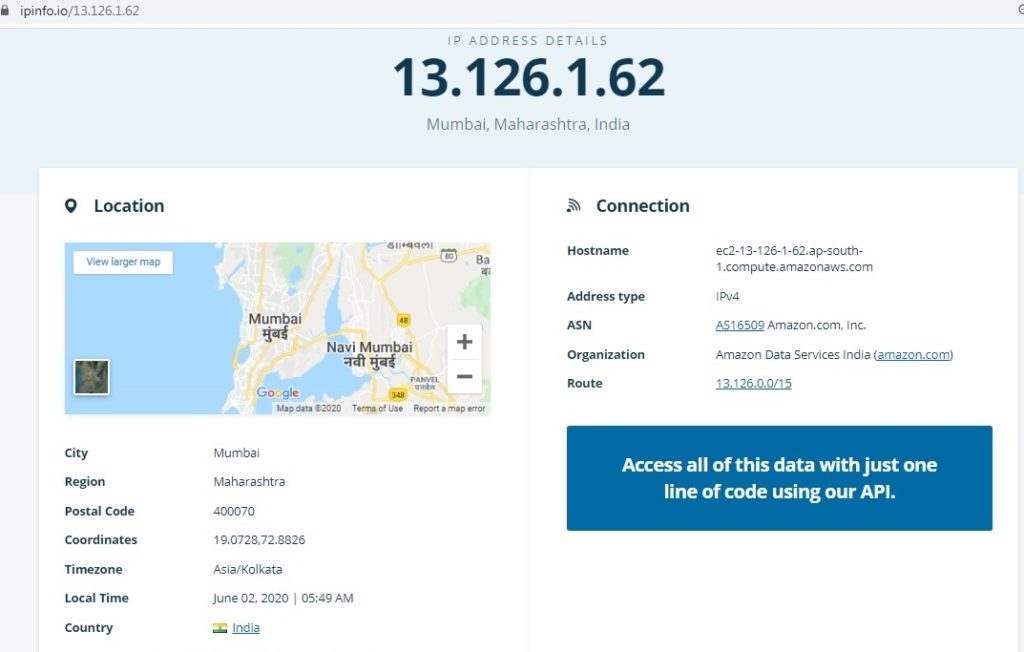Open the 13.126.0.0/15 route link
Image resolution: width=1024 pixels, height=652 pixels.
pos(753,384)
